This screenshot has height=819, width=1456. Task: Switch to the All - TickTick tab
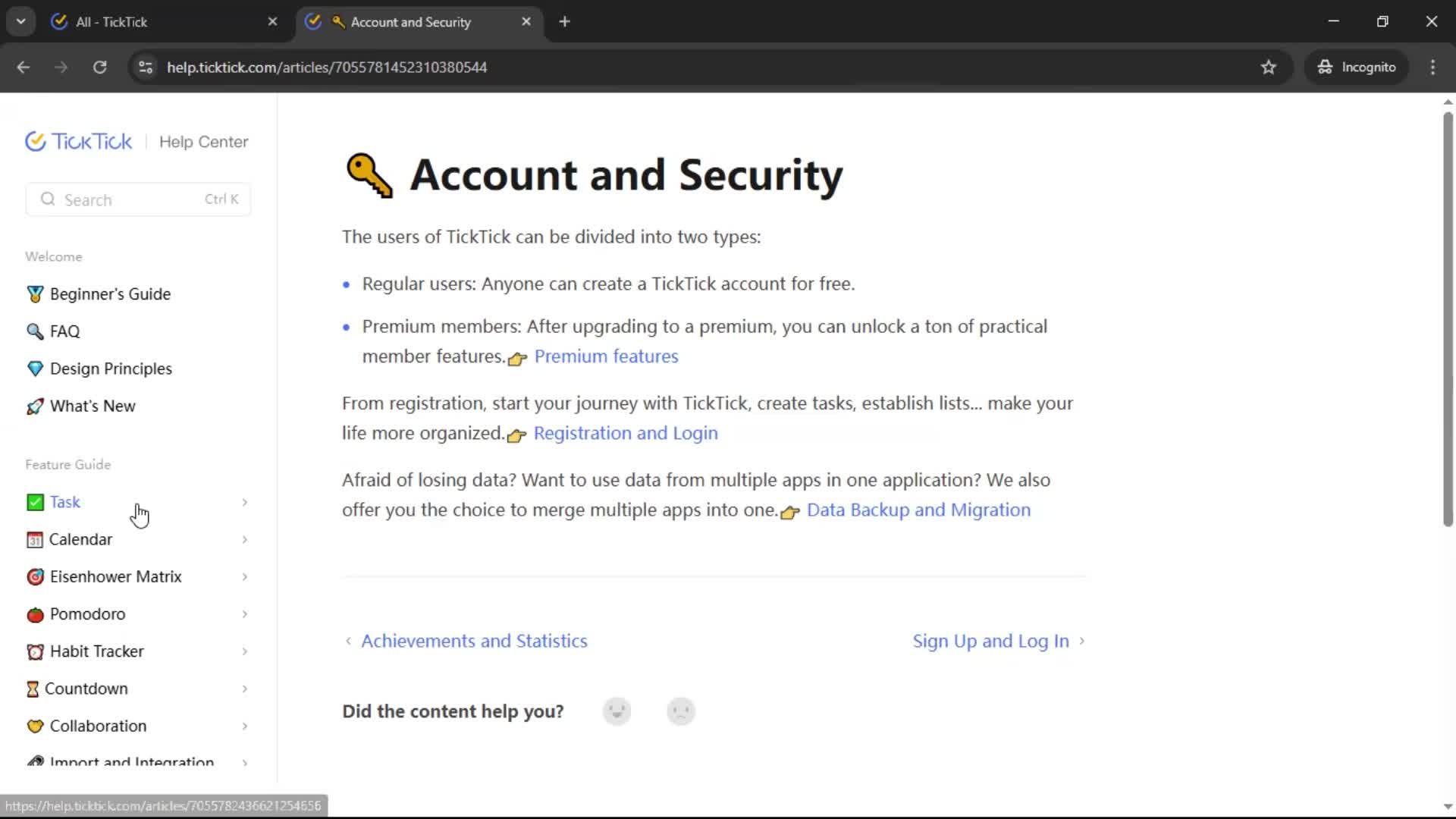point(159,22)
